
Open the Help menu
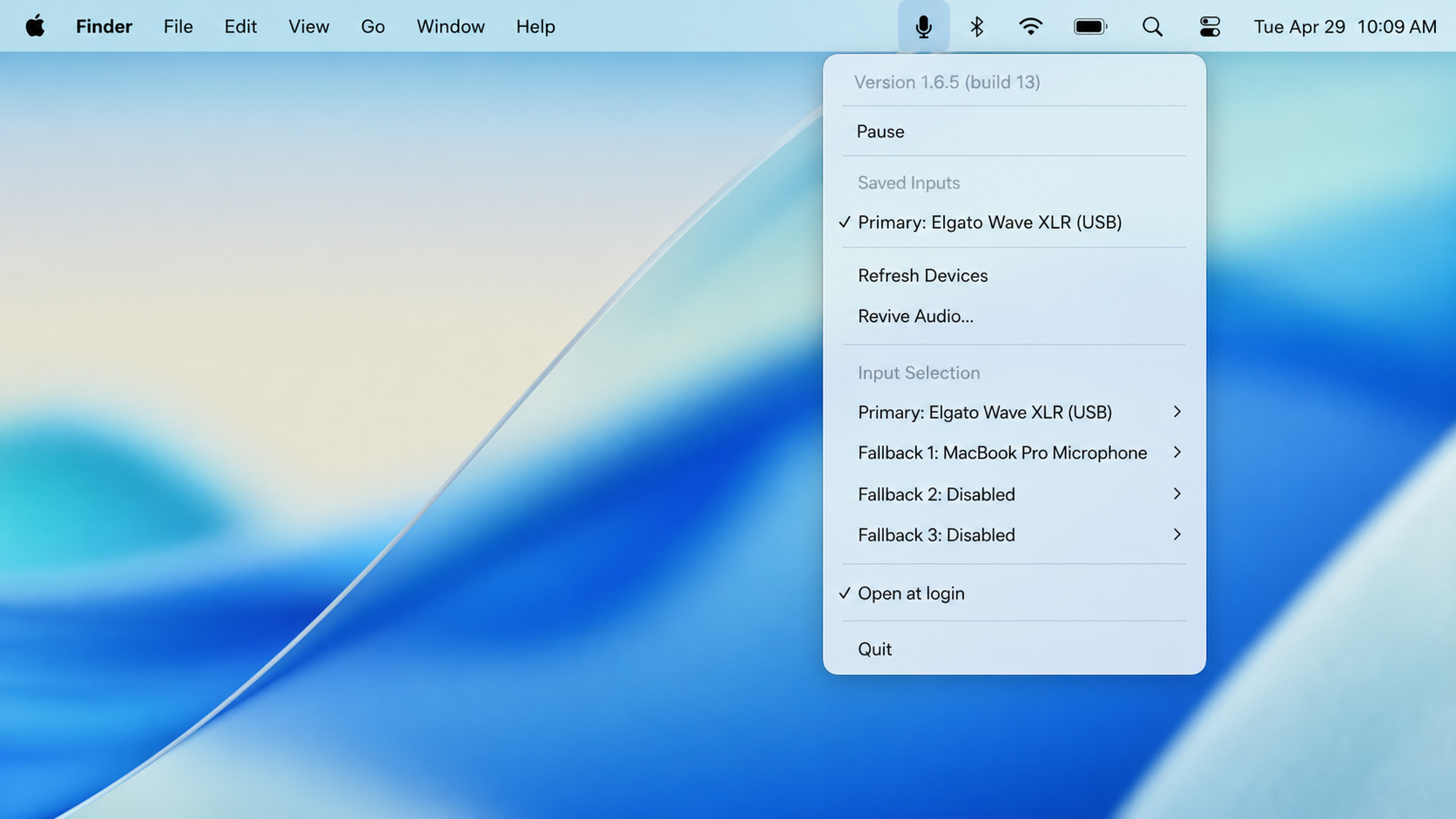click(535, 26)
